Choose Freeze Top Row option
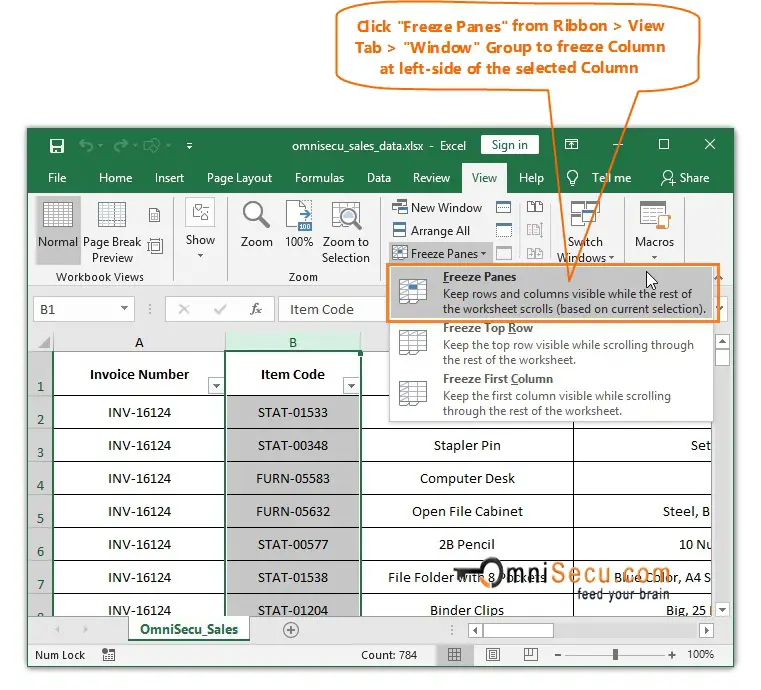This screenshot has height=690, width=761. click(x=551, y=344)
